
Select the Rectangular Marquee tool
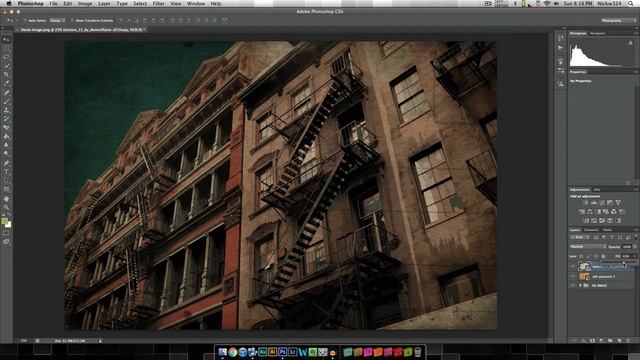[6, 49]
